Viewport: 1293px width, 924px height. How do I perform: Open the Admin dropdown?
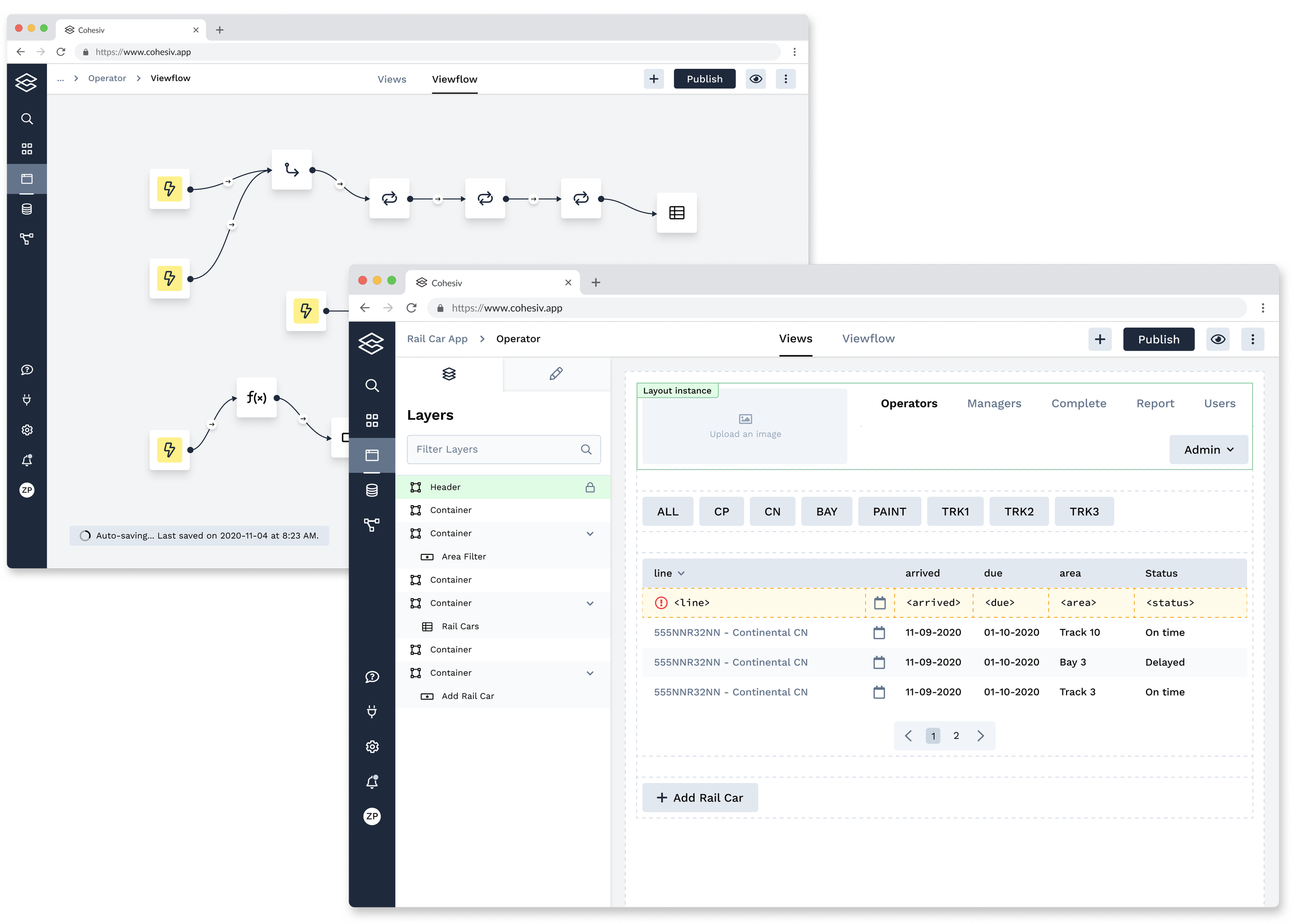1208,449
